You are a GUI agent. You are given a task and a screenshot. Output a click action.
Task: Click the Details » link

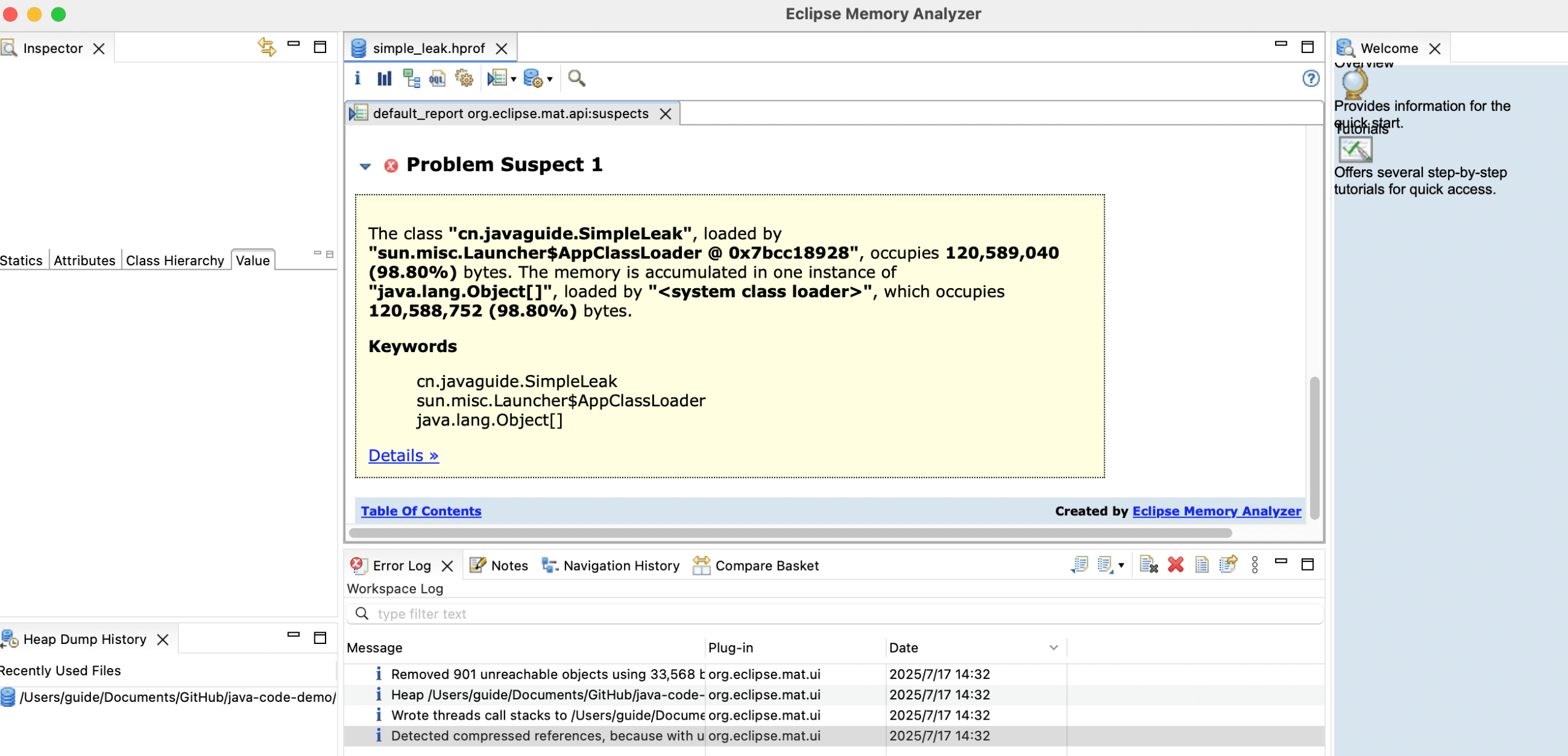[x=403, y=456]
